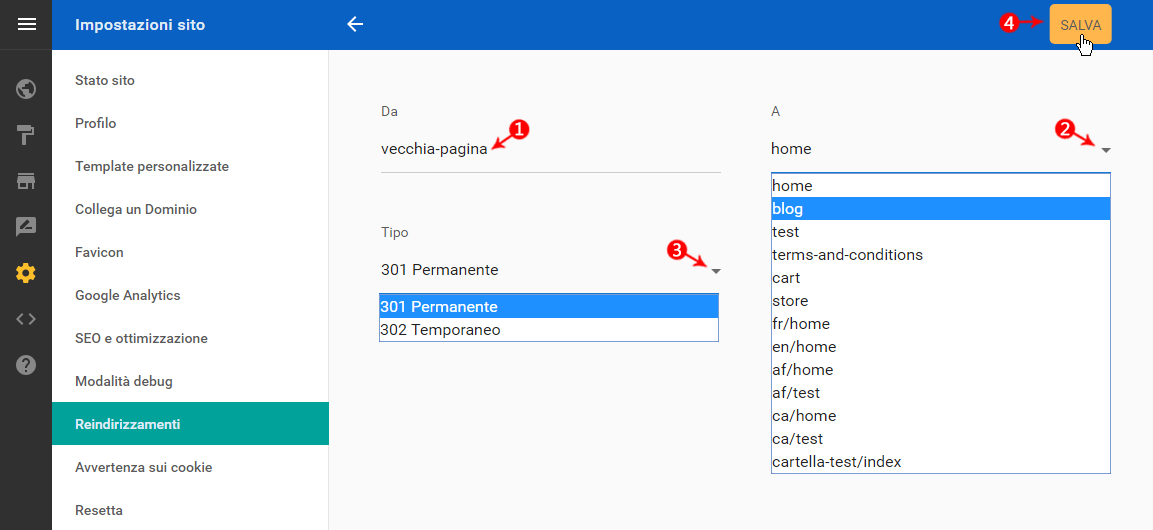The image size is (1153, 530).
Task: Open the hamburger menu icon
Action: pyautogui.click(x=26, y=25)
